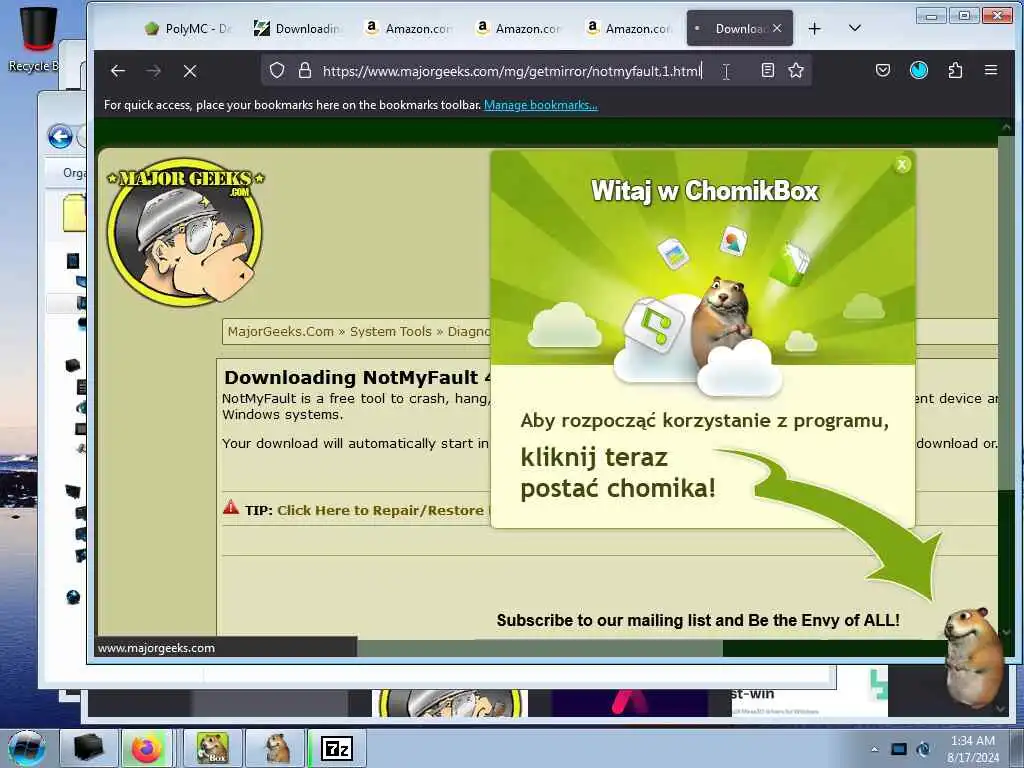This screenshot has width=1024, height=768.
Task: Show hidden system tray icons
Action: click(x=875, y=749)
